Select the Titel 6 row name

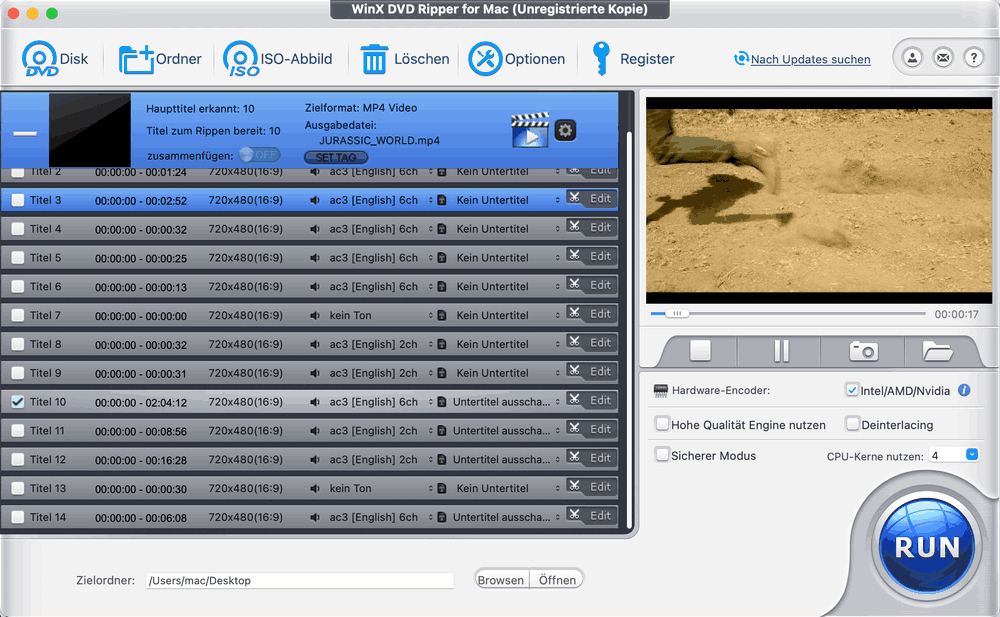(45, 286)
